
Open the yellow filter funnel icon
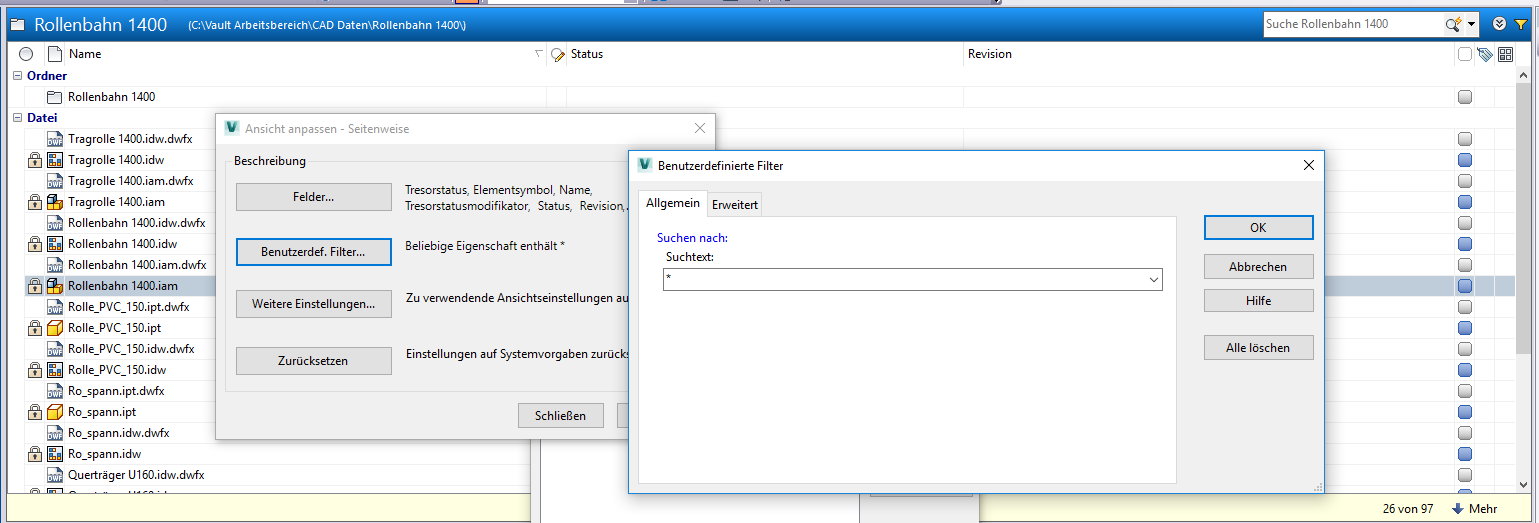(x=1520, y=24)
